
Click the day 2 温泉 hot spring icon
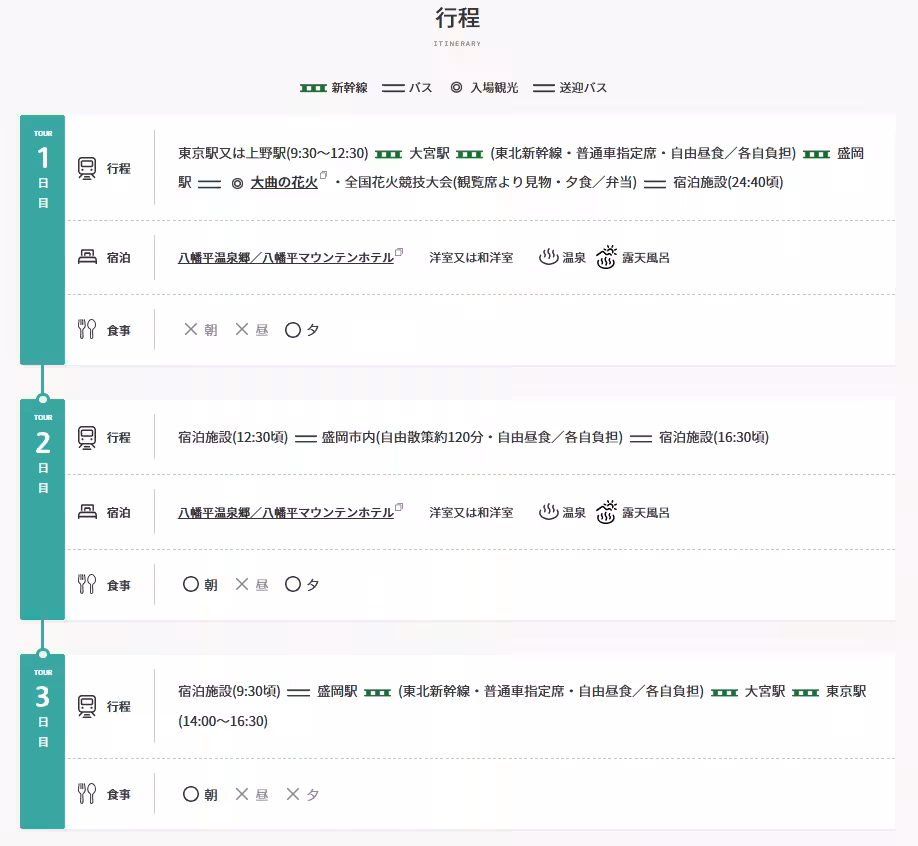click(549, 511)
